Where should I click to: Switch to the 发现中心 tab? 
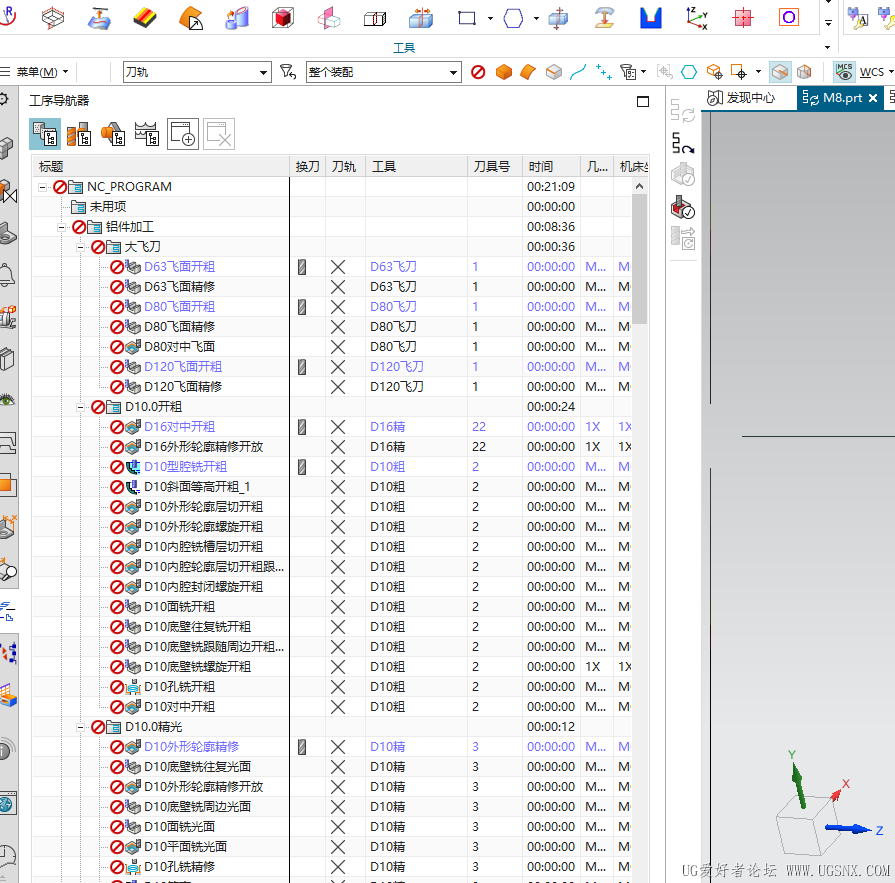tap(741, 98)
